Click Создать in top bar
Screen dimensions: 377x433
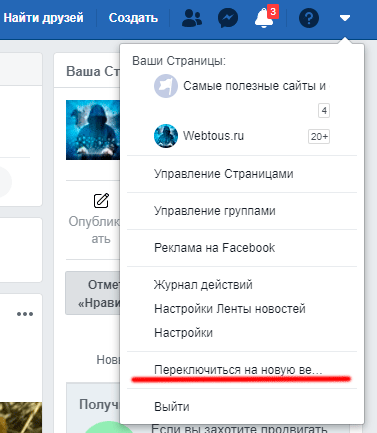(x=133, y=18)
